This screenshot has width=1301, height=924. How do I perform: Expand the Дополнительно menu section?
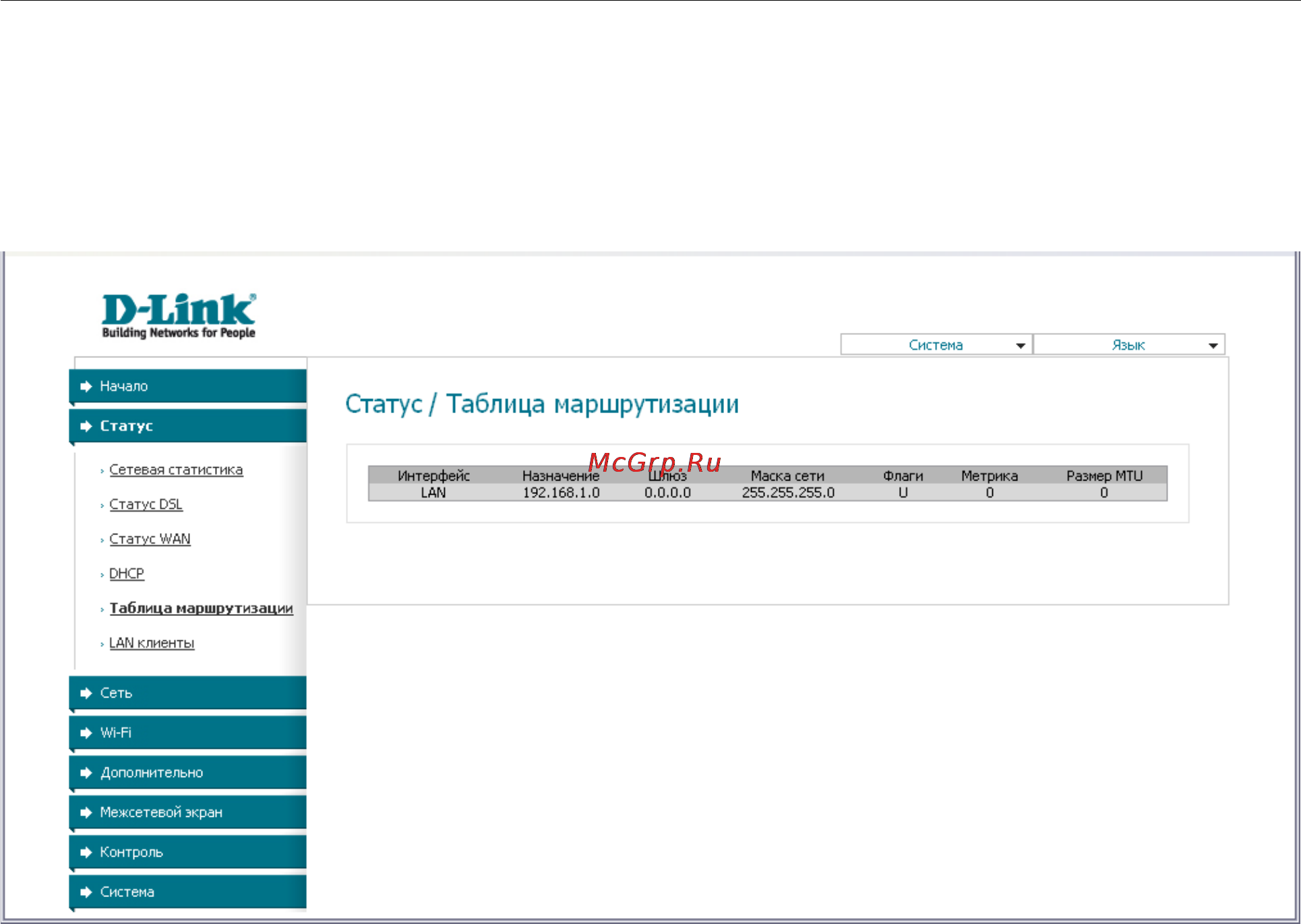click(188, 772)
